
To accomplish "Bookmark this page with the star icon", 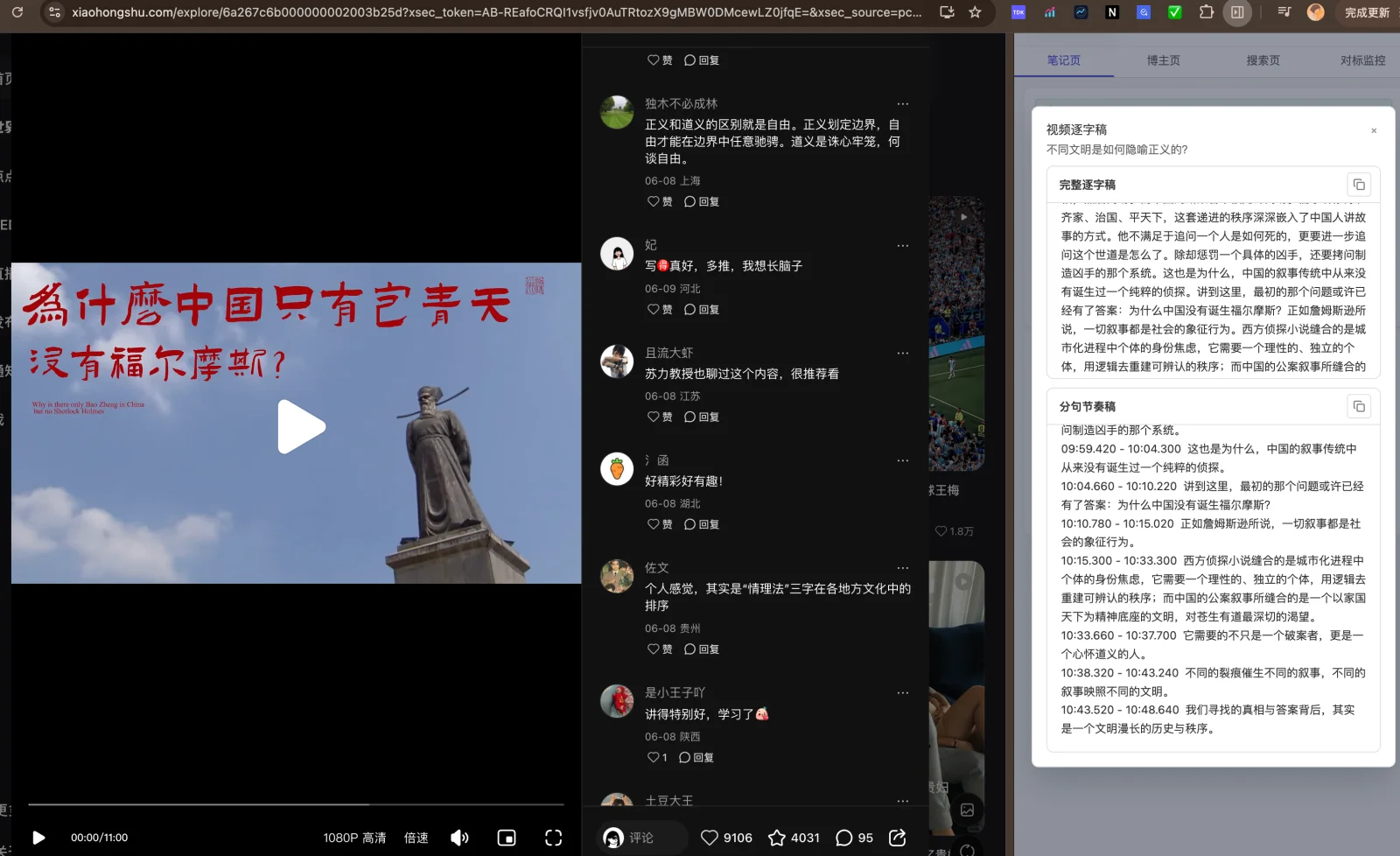I will click(x=975, y=12).
